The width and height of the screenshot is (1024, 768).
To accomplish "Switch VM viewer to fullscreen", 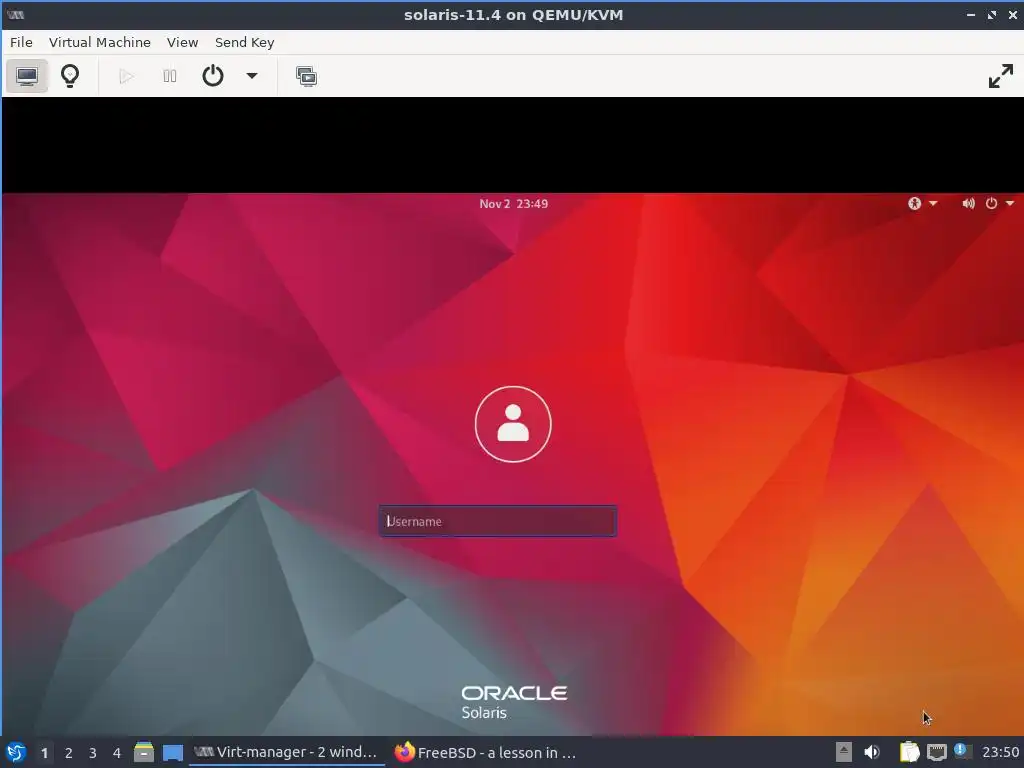I will (x=1000, y=76).
